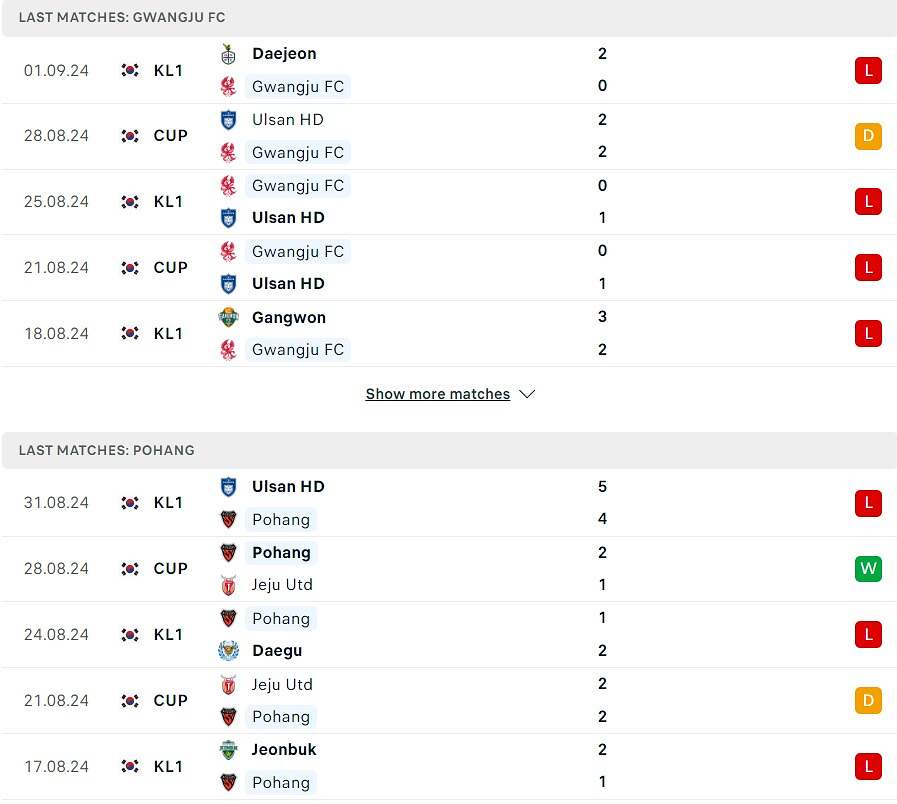
Task: Click the Daegu team crest icon
Action: [x=228, y=651]
